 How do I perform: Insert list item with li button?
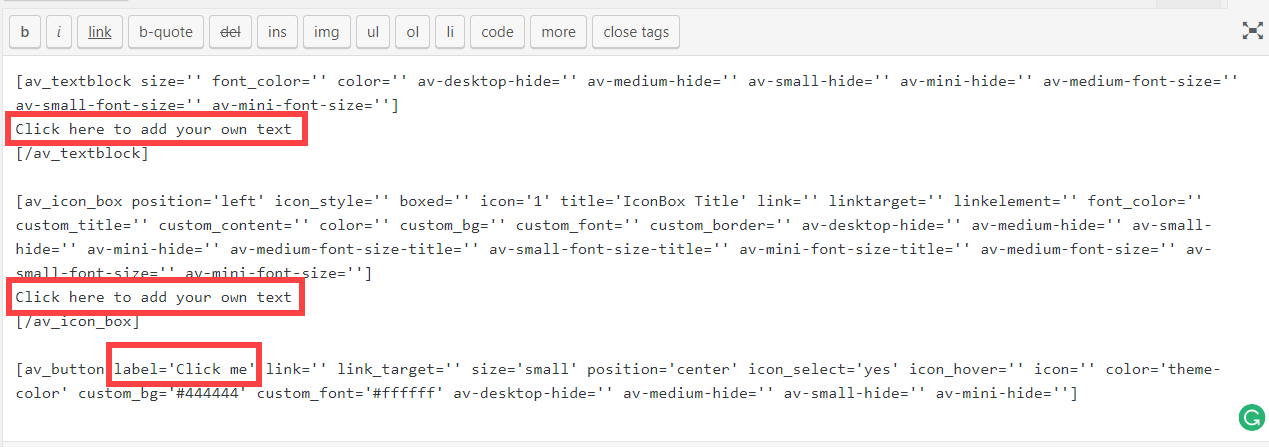coord(450,32)
